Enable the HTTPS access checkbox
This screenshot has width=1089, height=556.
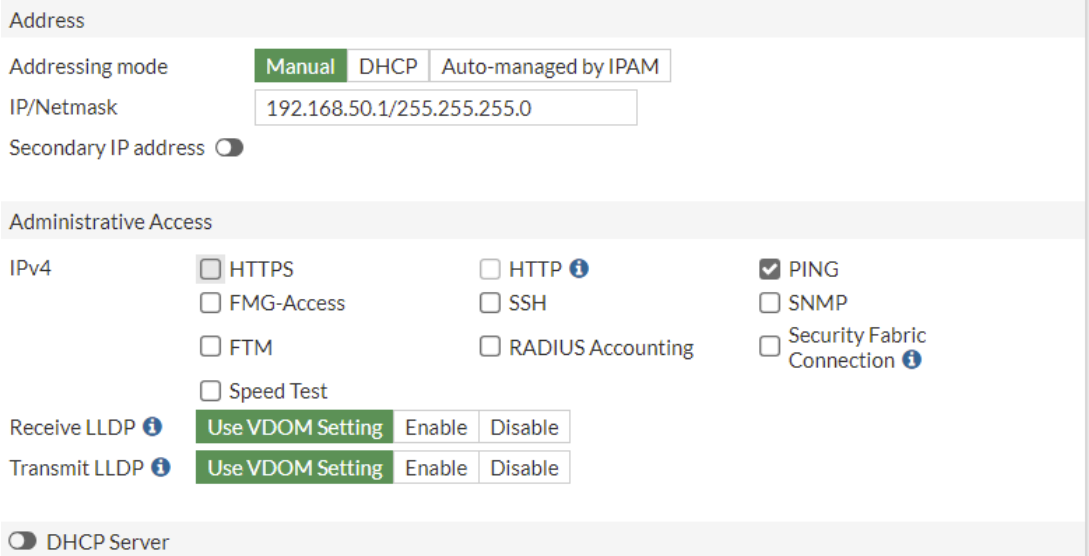[x=210, y=269]
